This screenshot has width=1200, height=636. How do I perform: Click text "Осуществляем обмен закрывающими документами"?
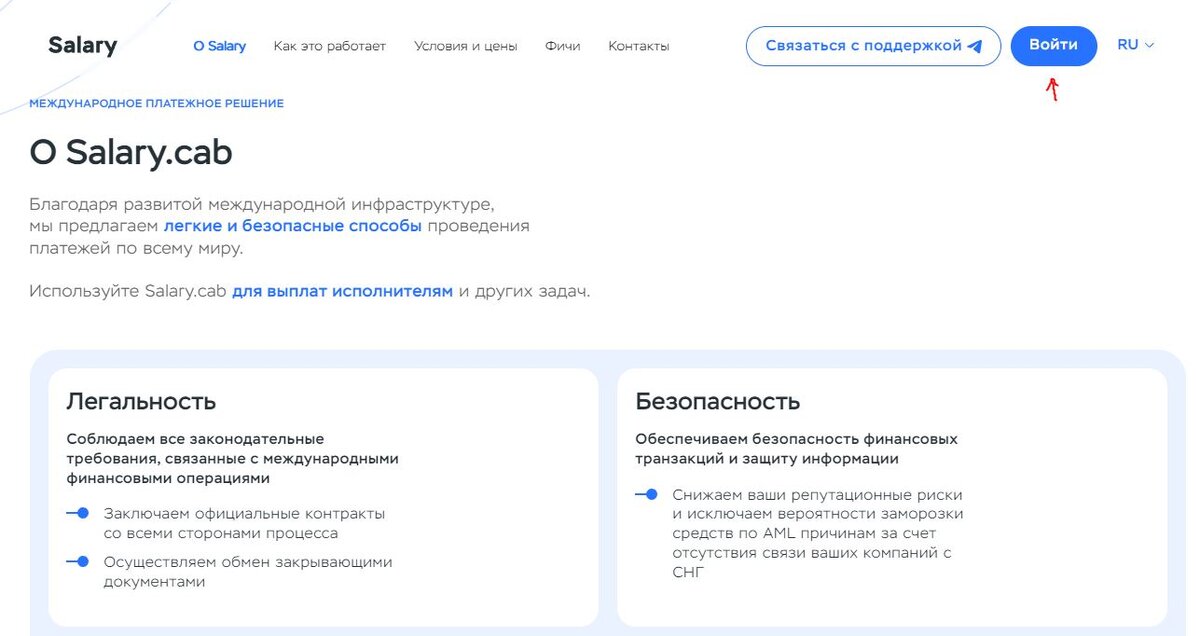[248, 572]
